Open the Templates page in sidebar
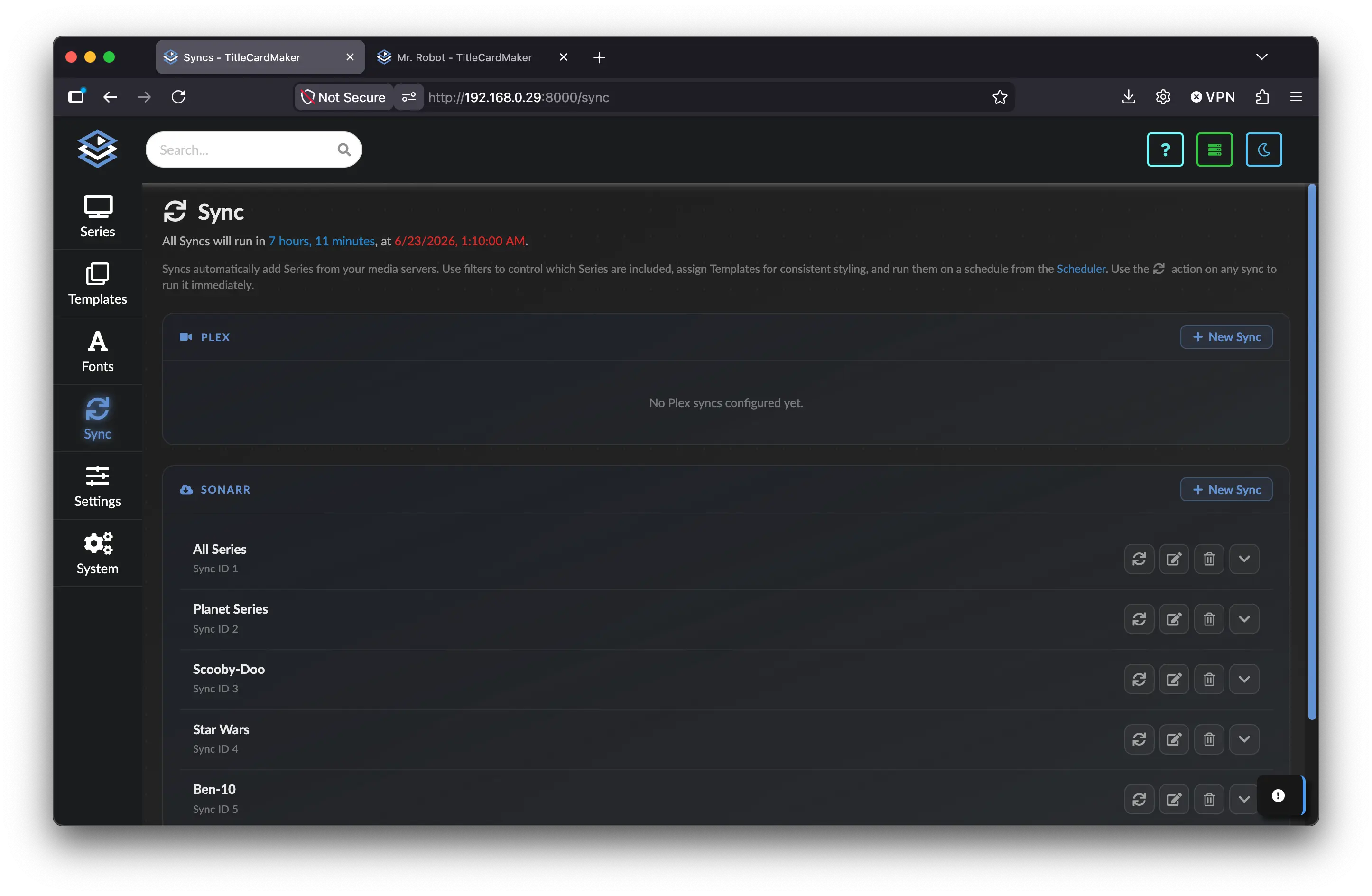1372x896 pixels. [97, 284]
